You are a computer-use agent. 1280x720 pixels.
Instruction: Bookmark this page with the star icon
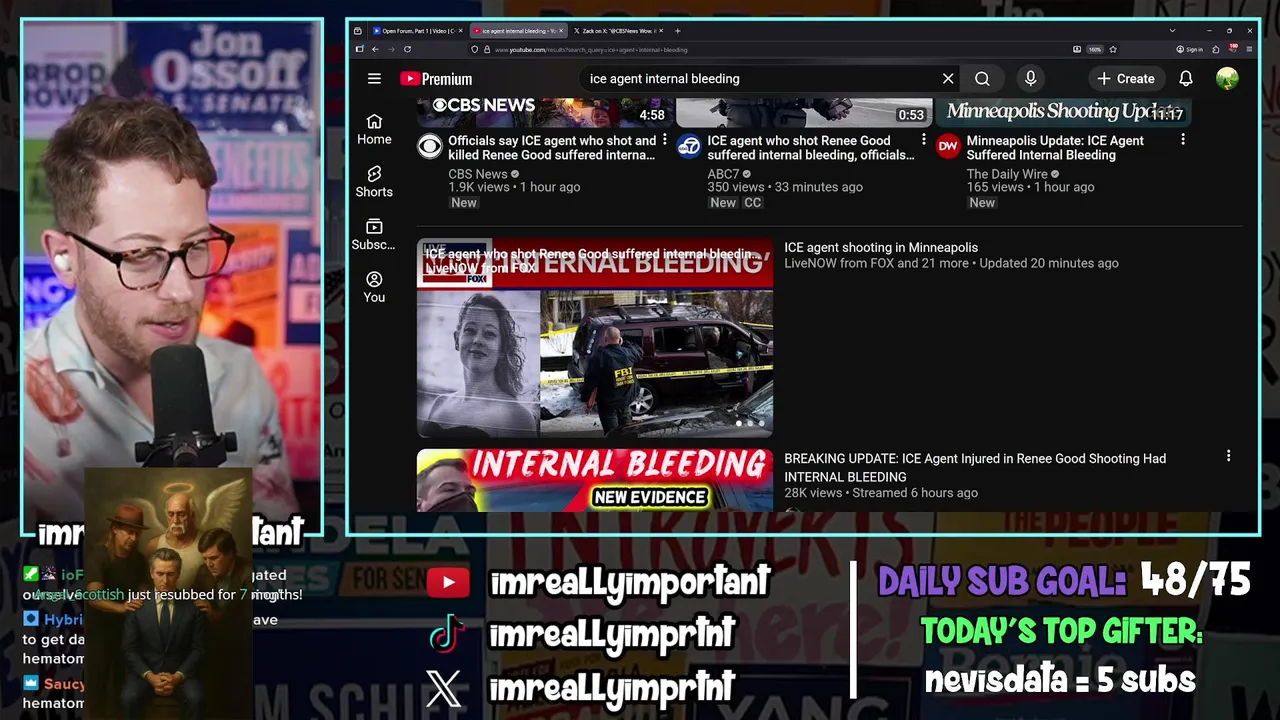[1113, 49]
